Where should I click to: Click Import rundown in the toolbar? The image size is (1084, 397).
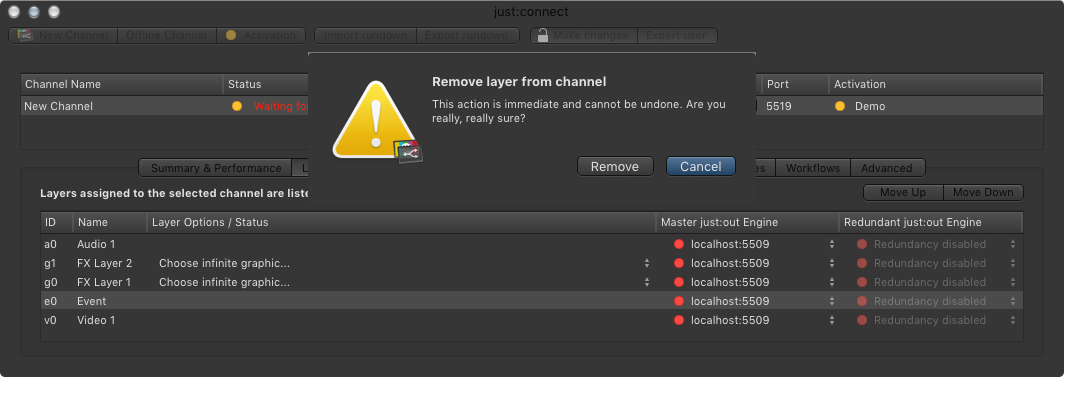click(365, 35)
